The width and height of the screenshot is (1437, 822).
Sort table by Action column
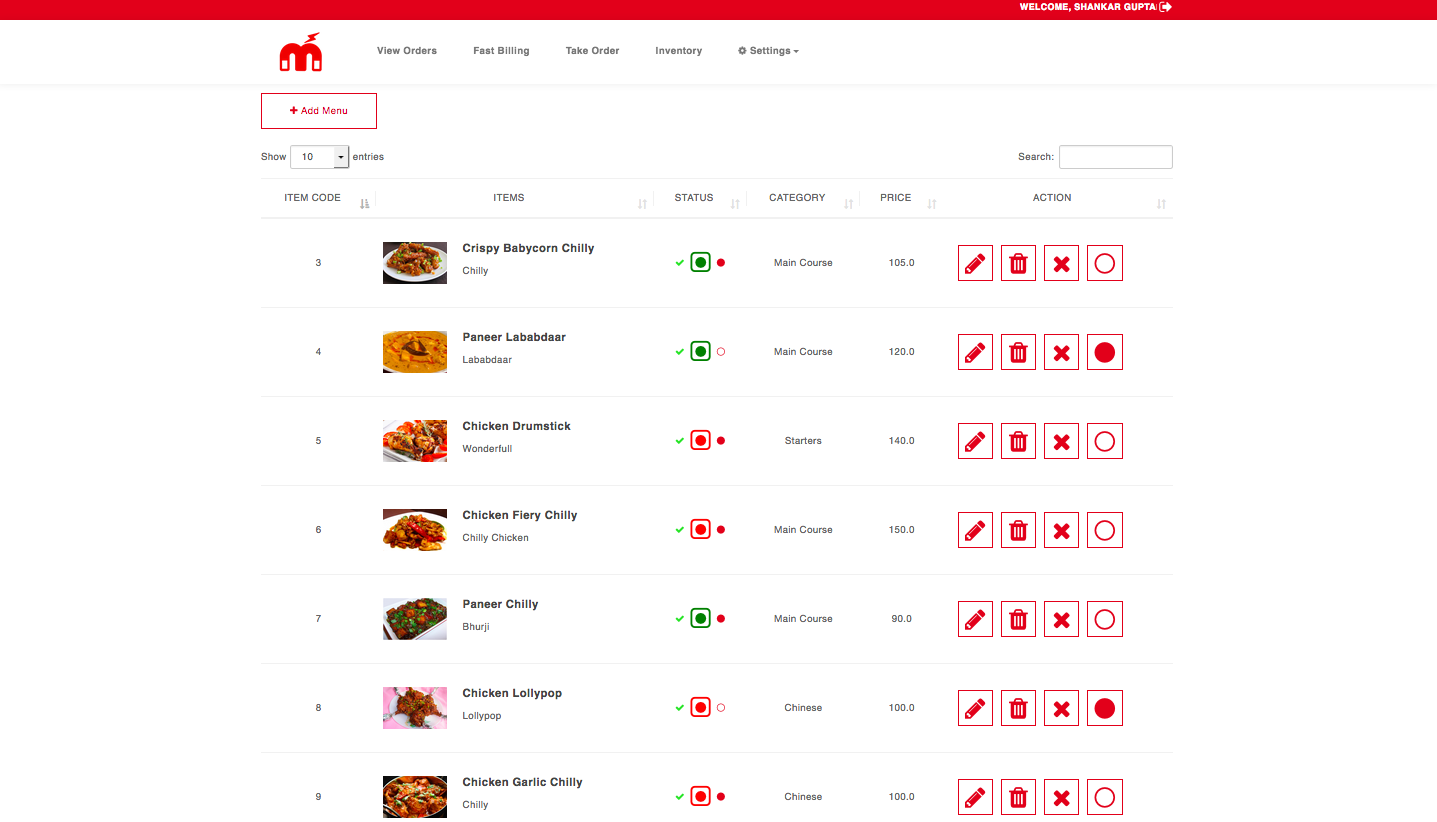[x=1057, y=198]
